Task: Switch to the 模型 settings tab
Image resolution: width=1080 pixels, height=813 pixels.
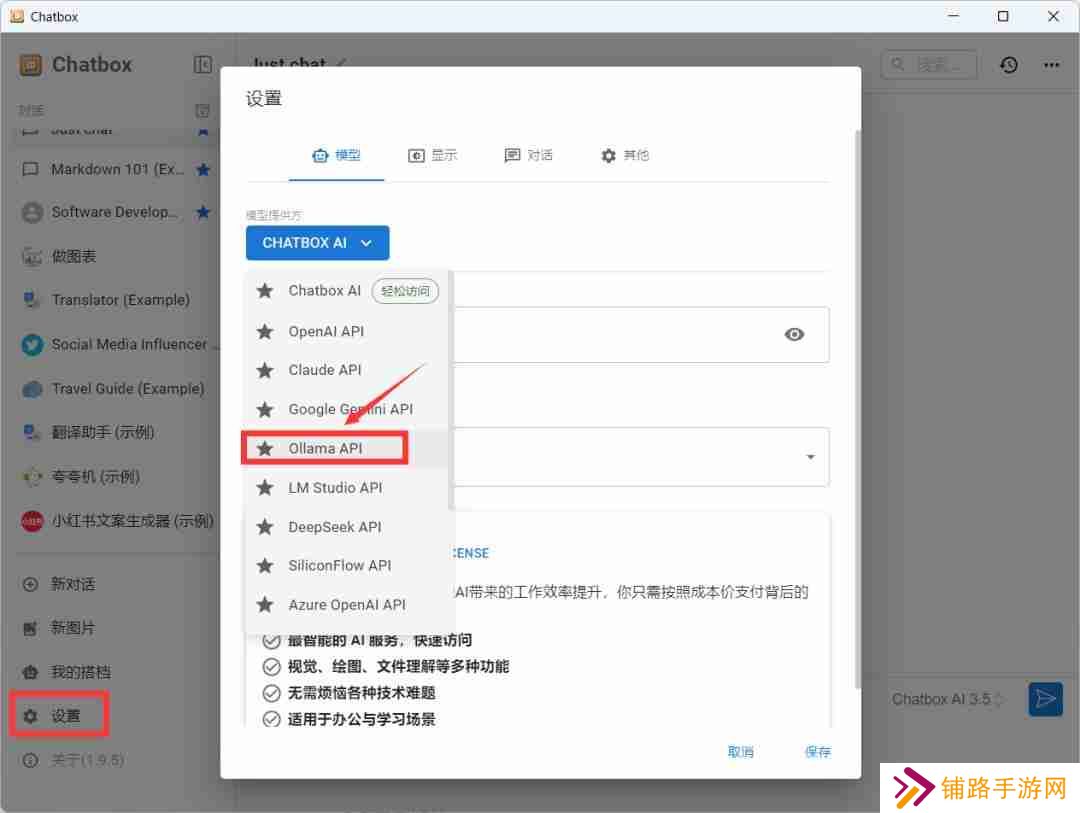Action: coord(336,156)
